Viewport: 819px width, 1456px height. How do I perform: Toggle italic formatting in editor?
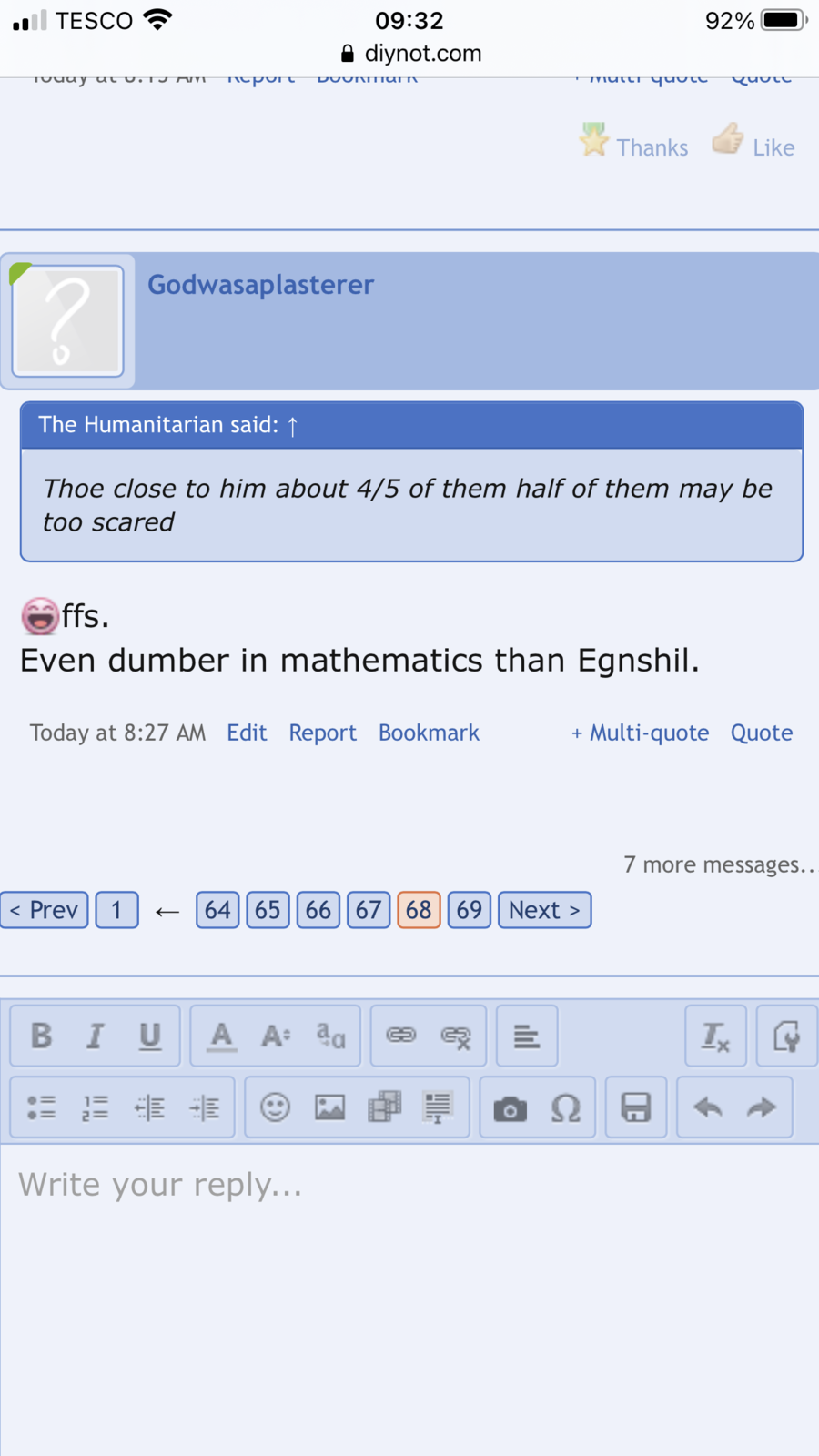[95, 1036]
